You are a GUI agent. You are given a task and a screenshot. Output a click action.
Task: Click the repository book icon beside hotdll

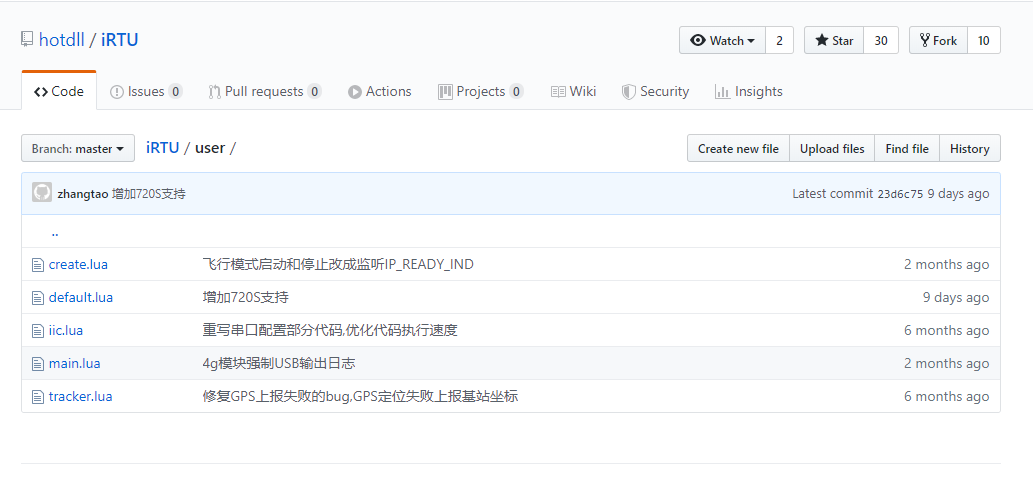pos(26,40)
